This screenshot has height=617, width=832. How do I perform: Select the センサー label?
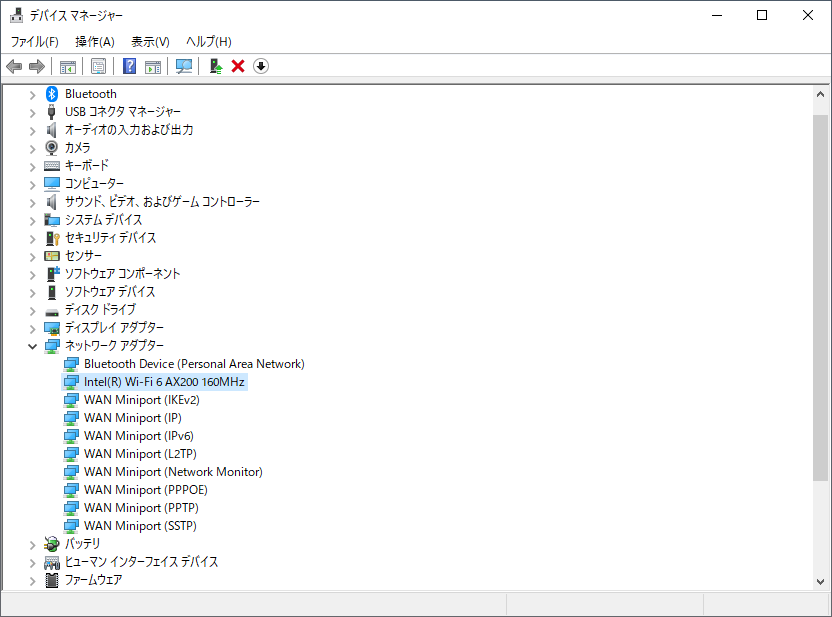83,256
